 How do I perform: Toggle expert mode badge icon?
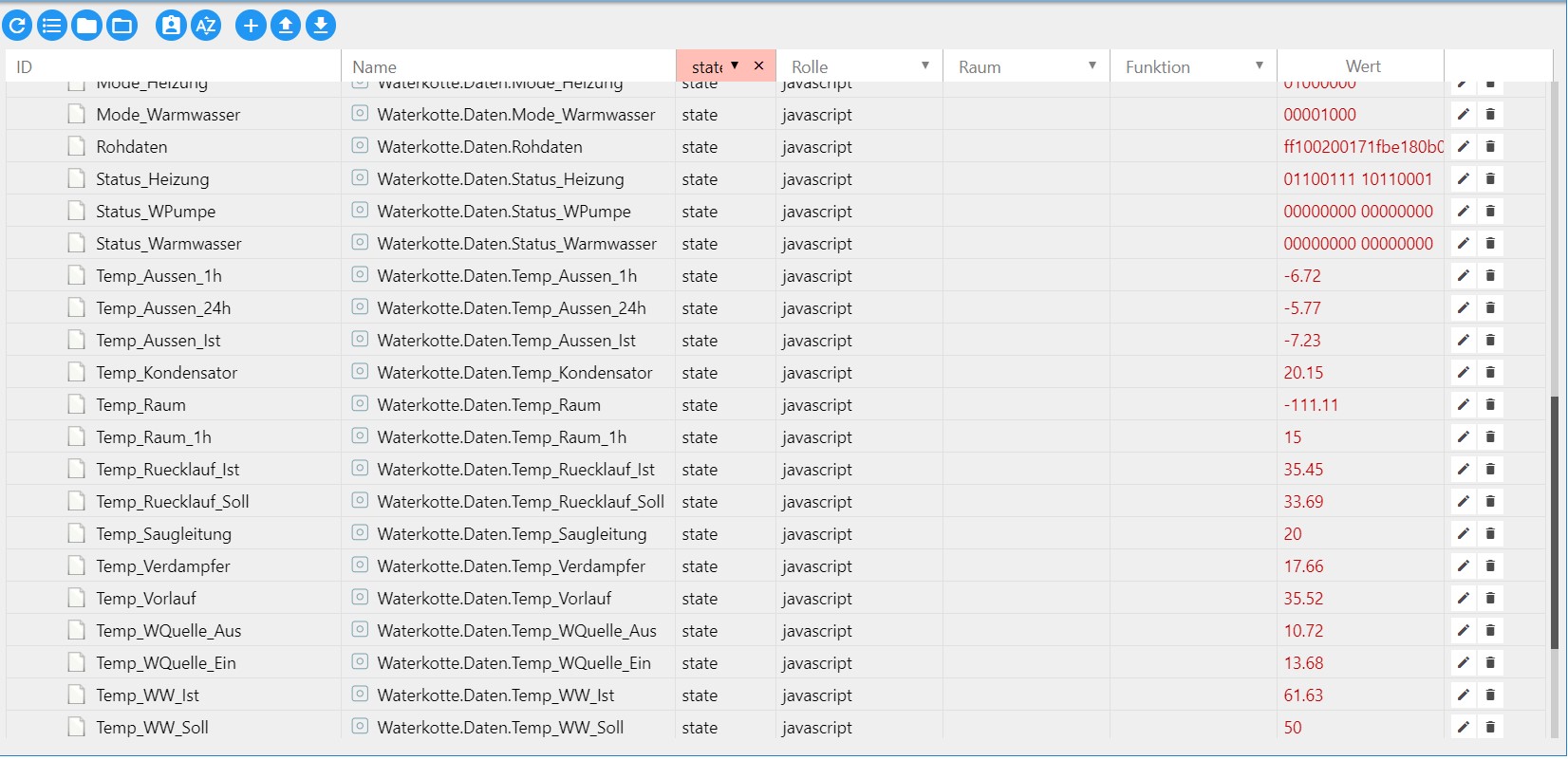click(171, 26)
